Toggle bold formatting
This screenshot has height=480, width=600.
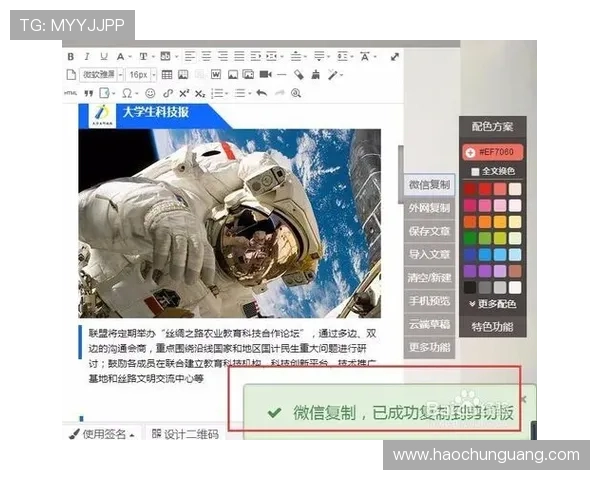coord(71,57)
